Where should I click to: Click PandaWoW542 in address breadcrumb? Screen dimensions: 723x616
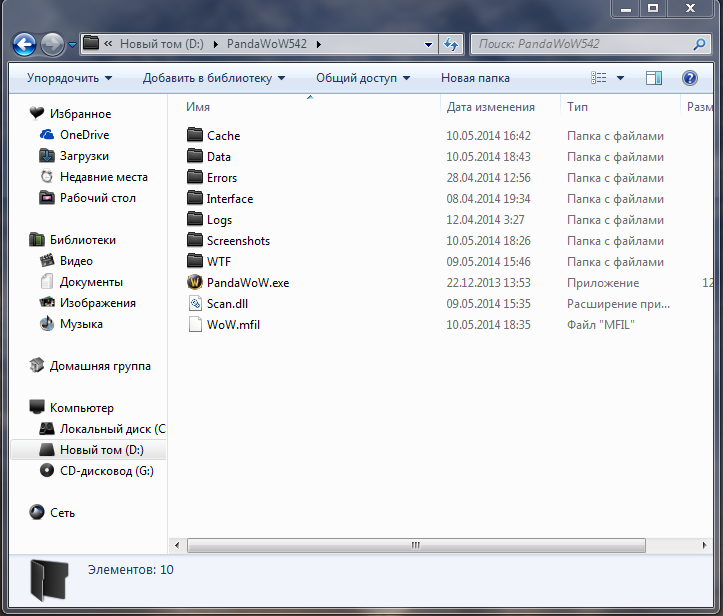click(x=267, y=44)
